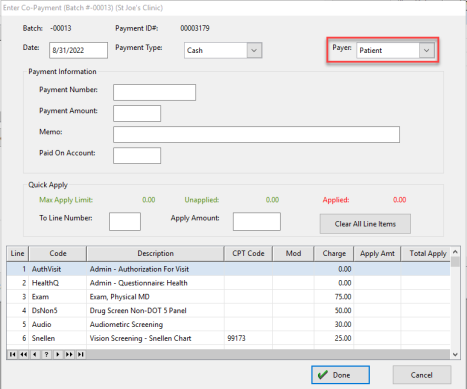
Task: Click the Code column header
Action: (x=58, y=253)
